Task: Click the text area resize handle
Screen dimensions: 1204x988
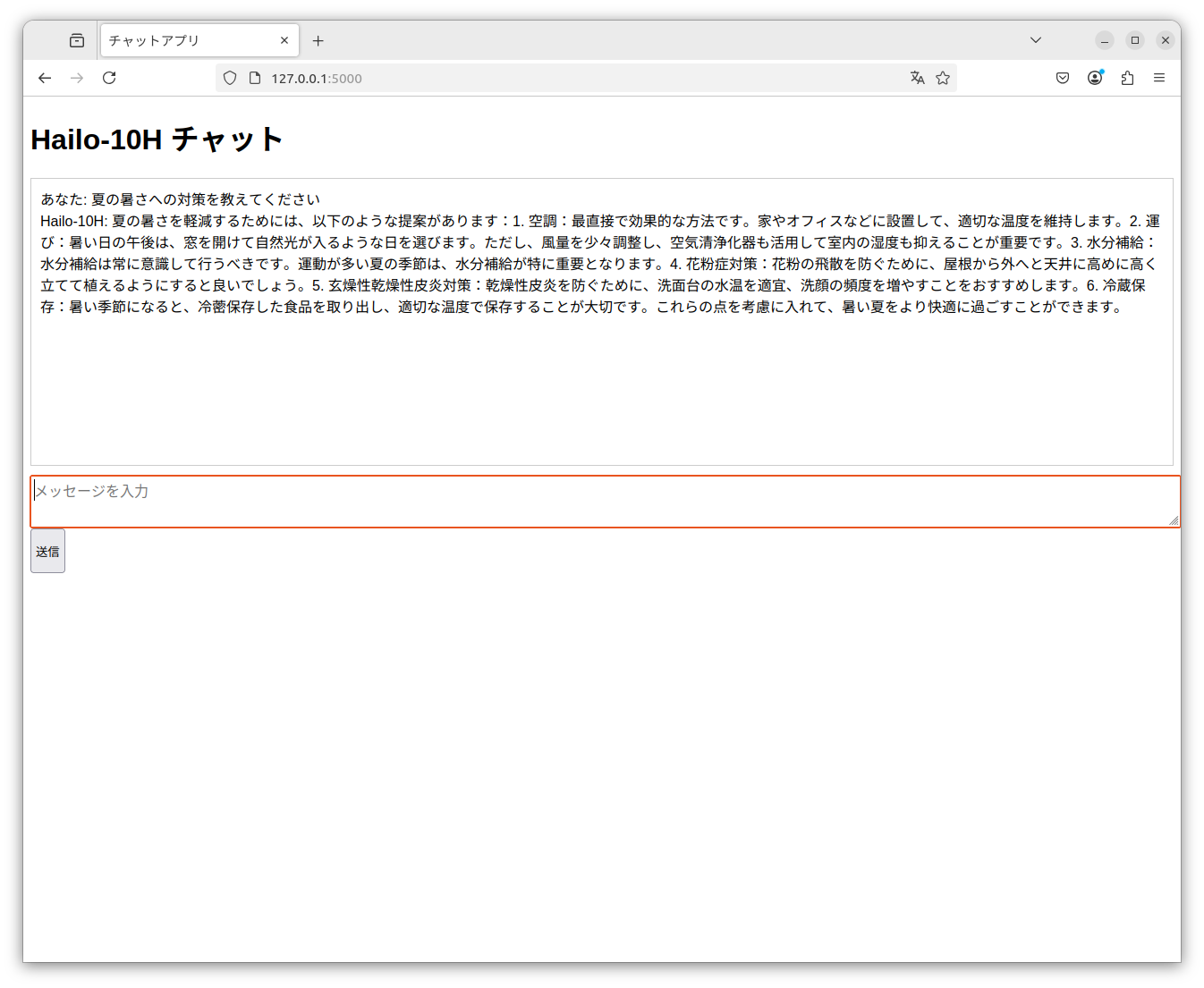Action: 1174,520
